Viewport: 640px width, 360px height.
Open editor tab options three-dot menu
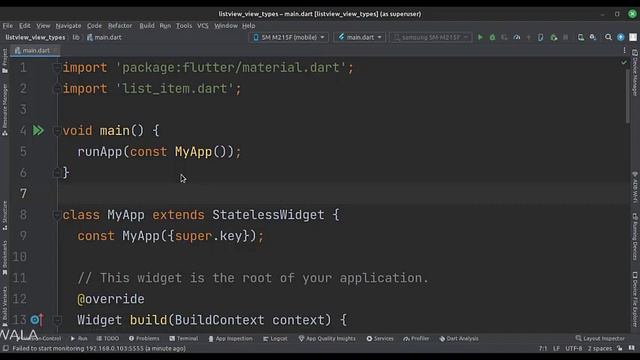point(624,50)
